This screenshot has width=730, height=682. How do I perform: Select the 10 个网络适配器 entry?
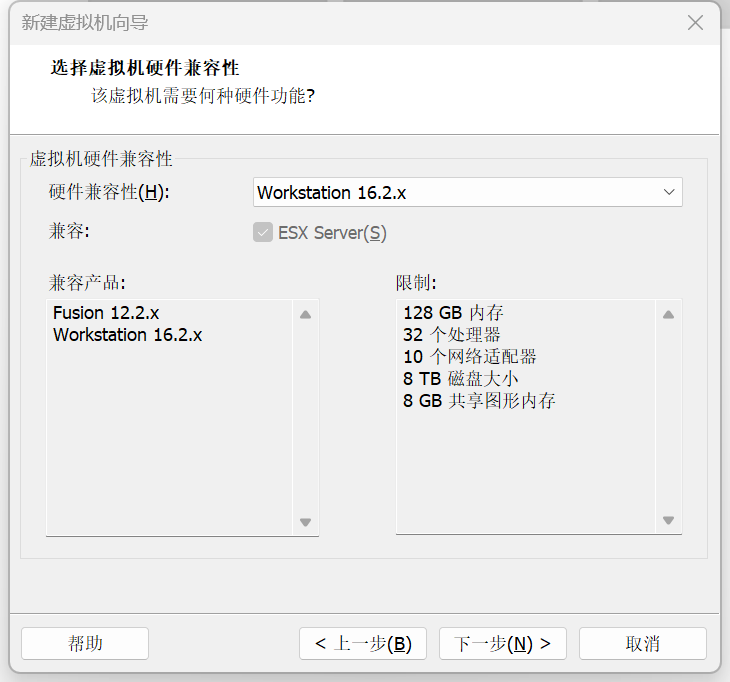[470, 357]
